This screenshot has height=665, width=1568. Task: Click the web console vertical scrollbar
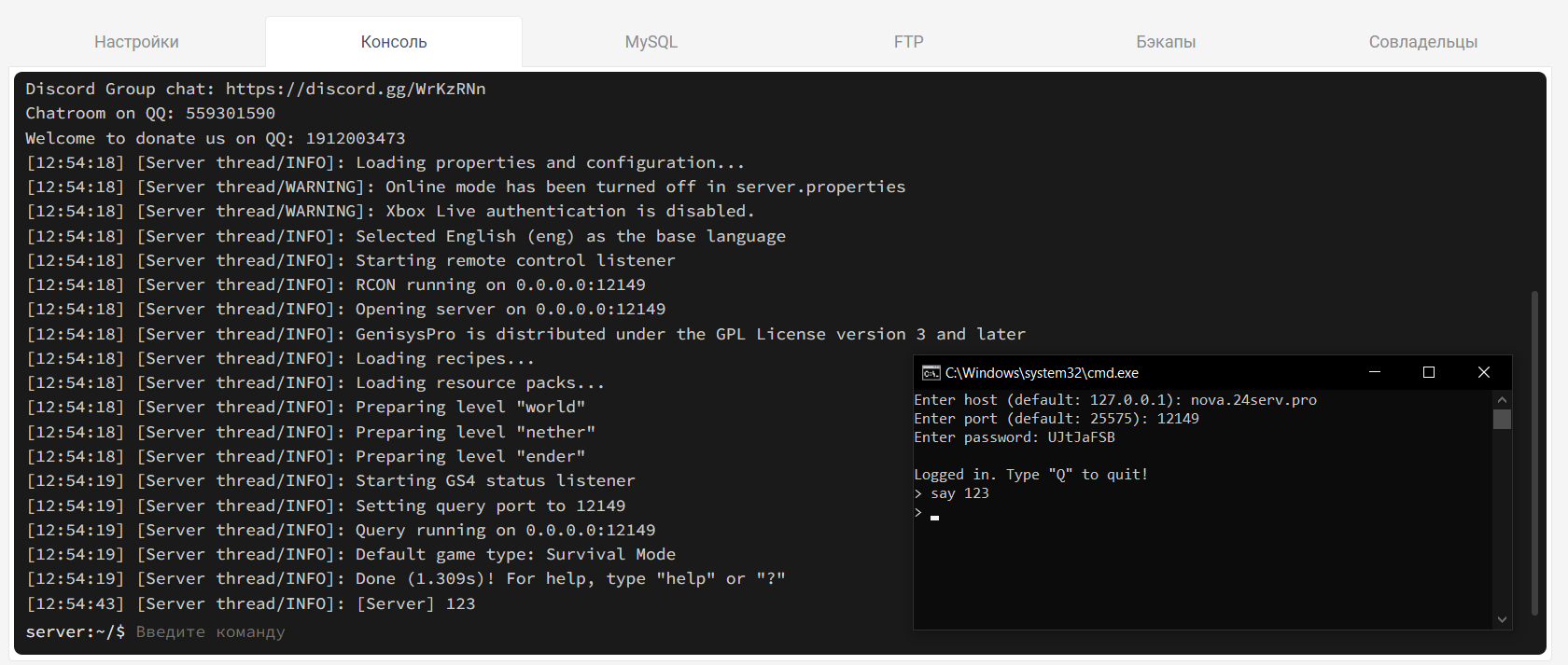pyautogui.click(x=1534, y=452)
